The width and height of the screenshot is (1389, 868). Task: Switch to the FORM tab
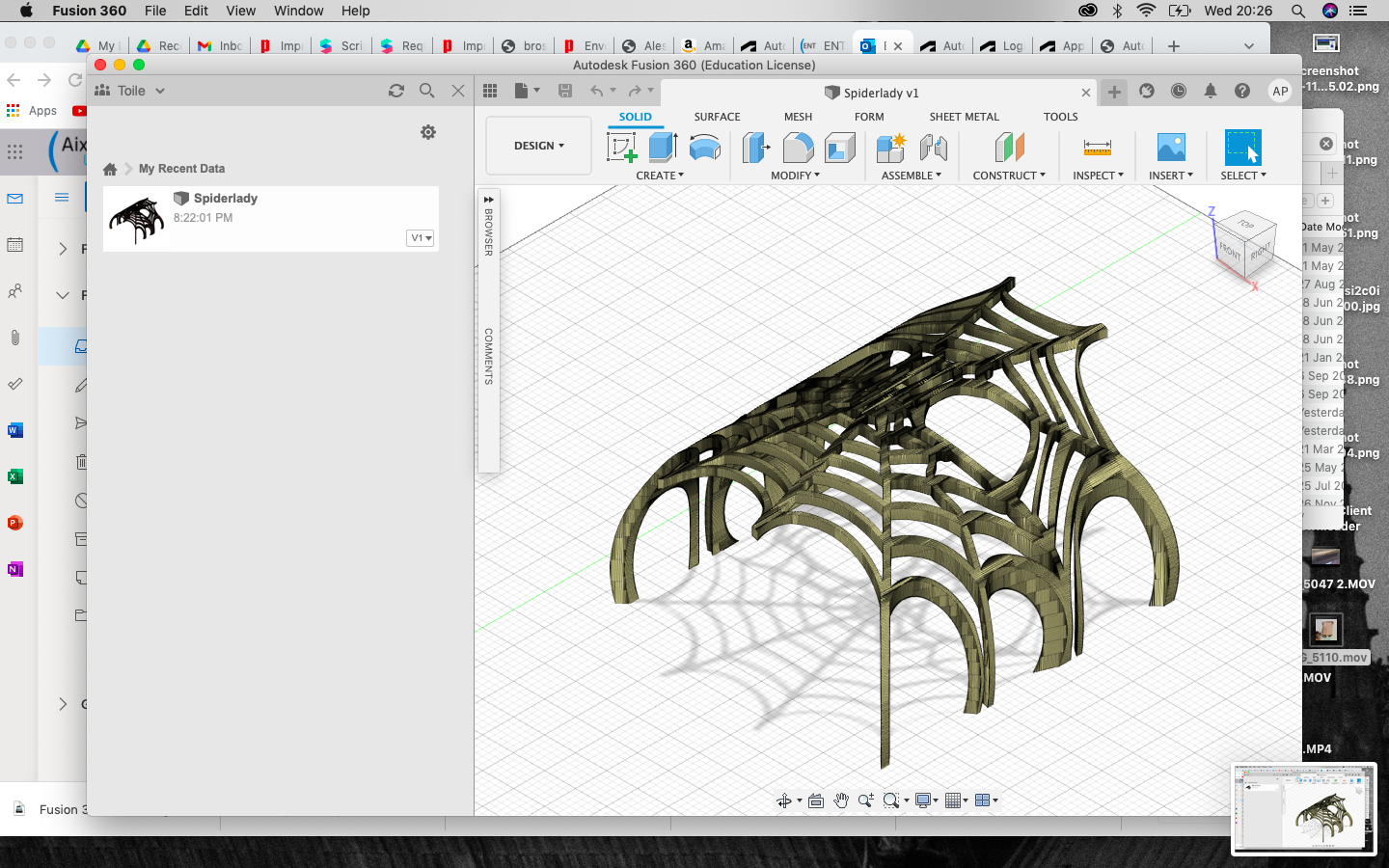tap(869, 117)
